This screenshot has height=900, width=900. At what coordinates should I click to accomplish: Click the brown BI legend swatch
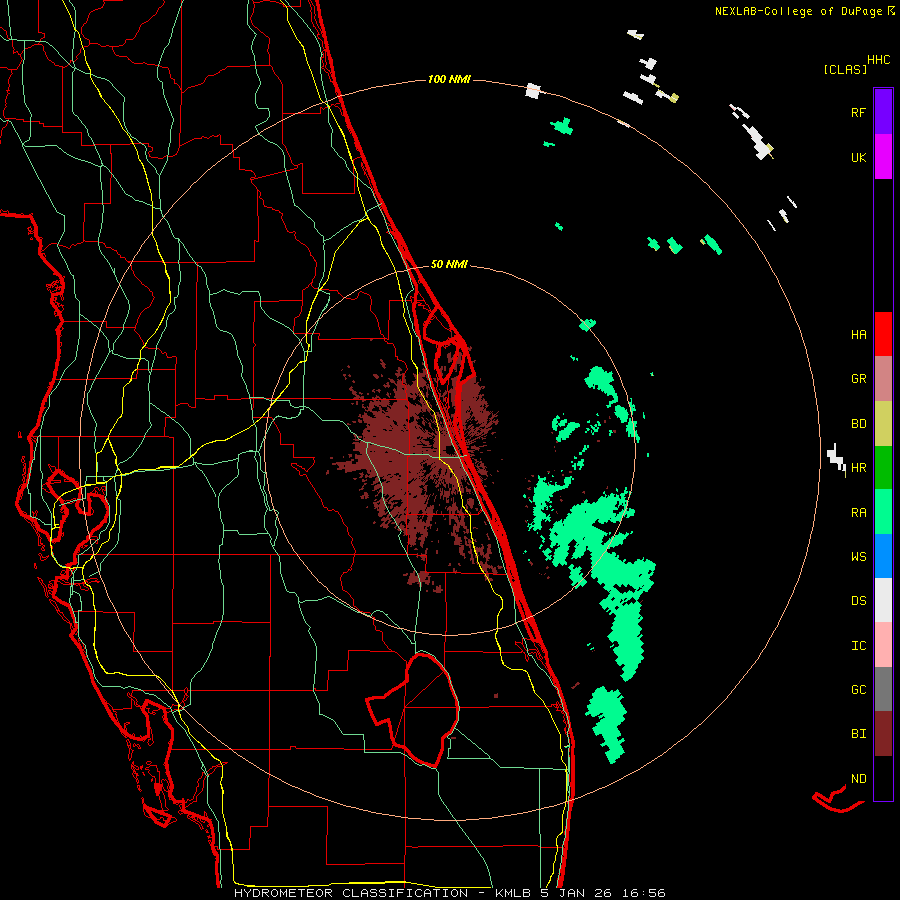(883, 734)
